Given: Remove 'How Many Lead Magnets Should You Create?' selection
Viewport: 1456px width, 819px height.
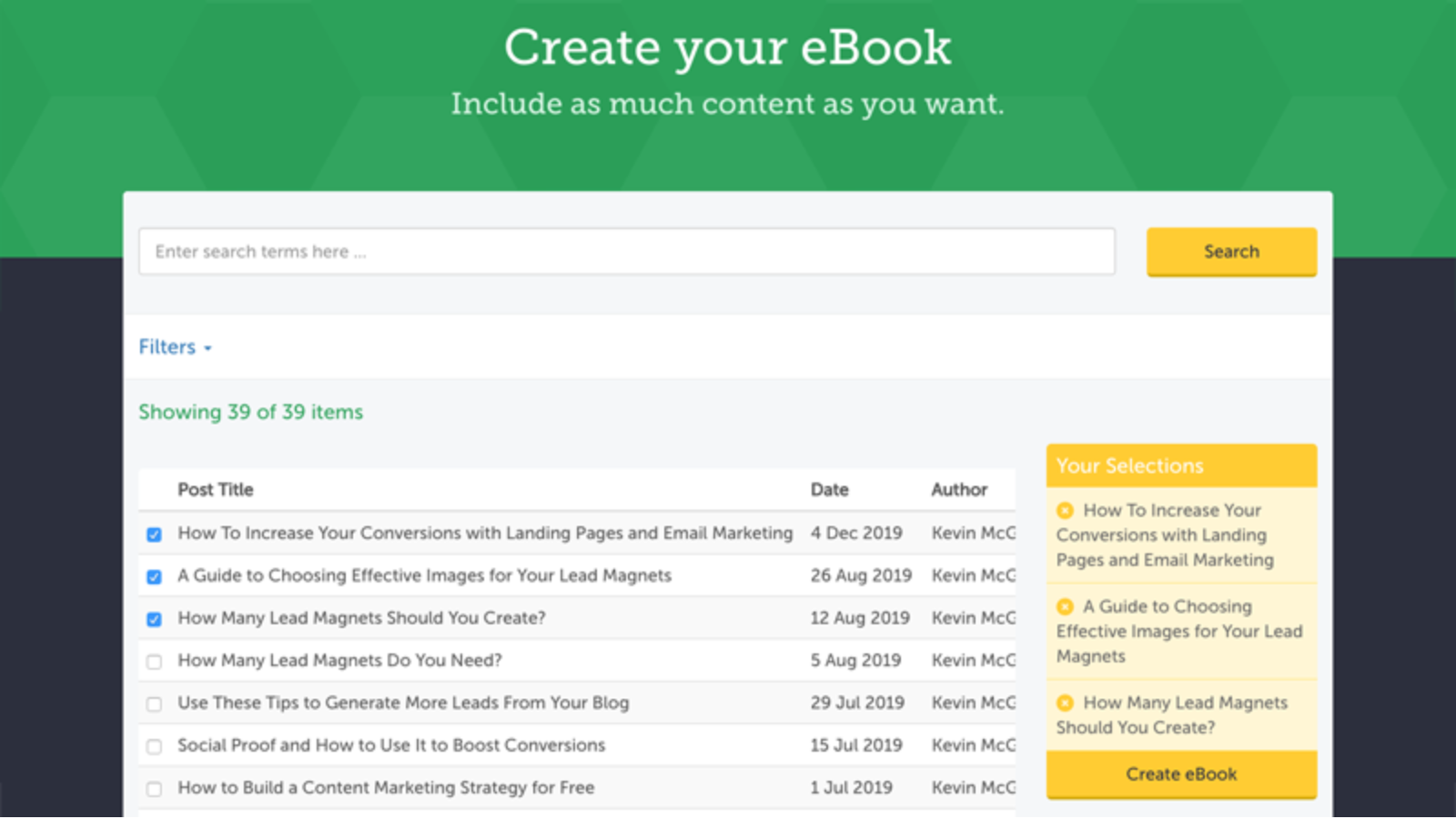Looking at the screenshot, I should coord(1067,703).
